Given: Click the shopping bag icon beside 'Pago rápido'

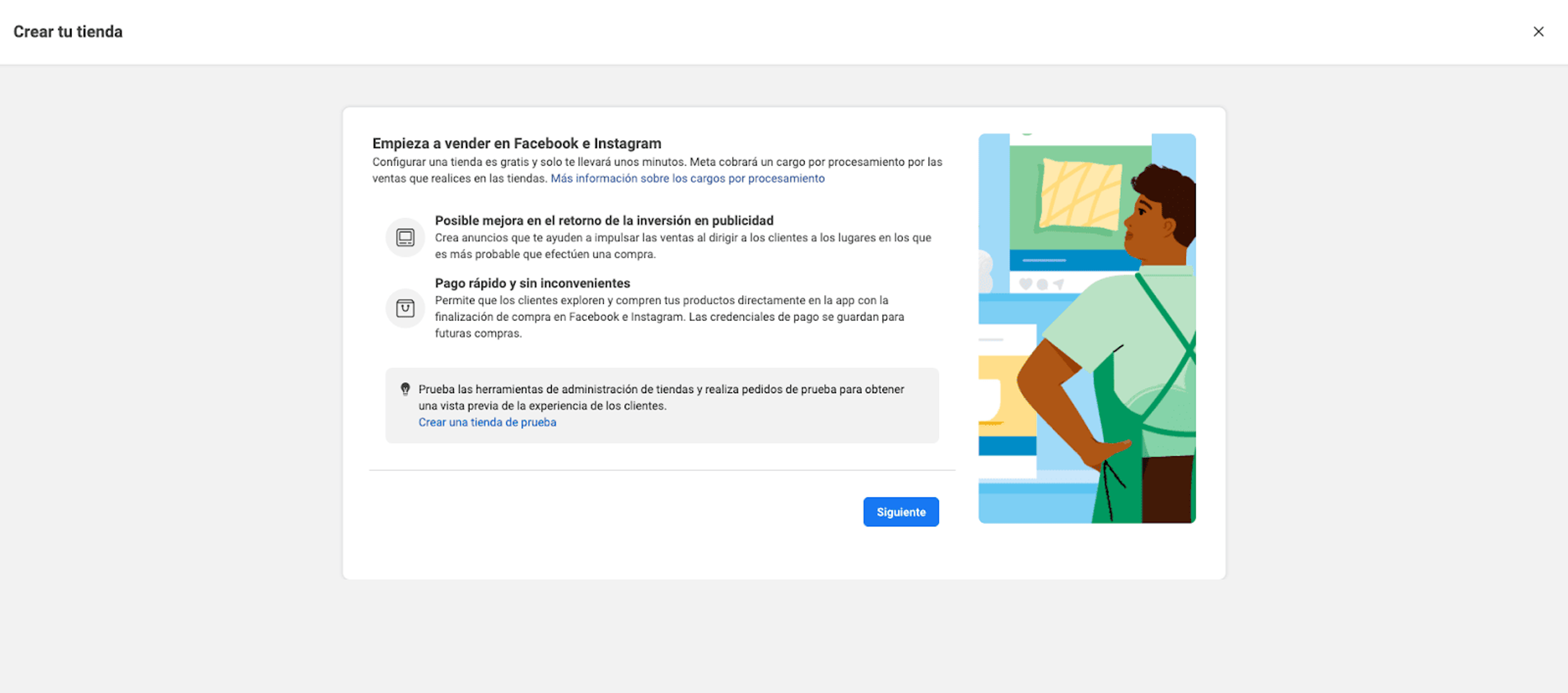Looking at the screenshot, I should point(405,308).
